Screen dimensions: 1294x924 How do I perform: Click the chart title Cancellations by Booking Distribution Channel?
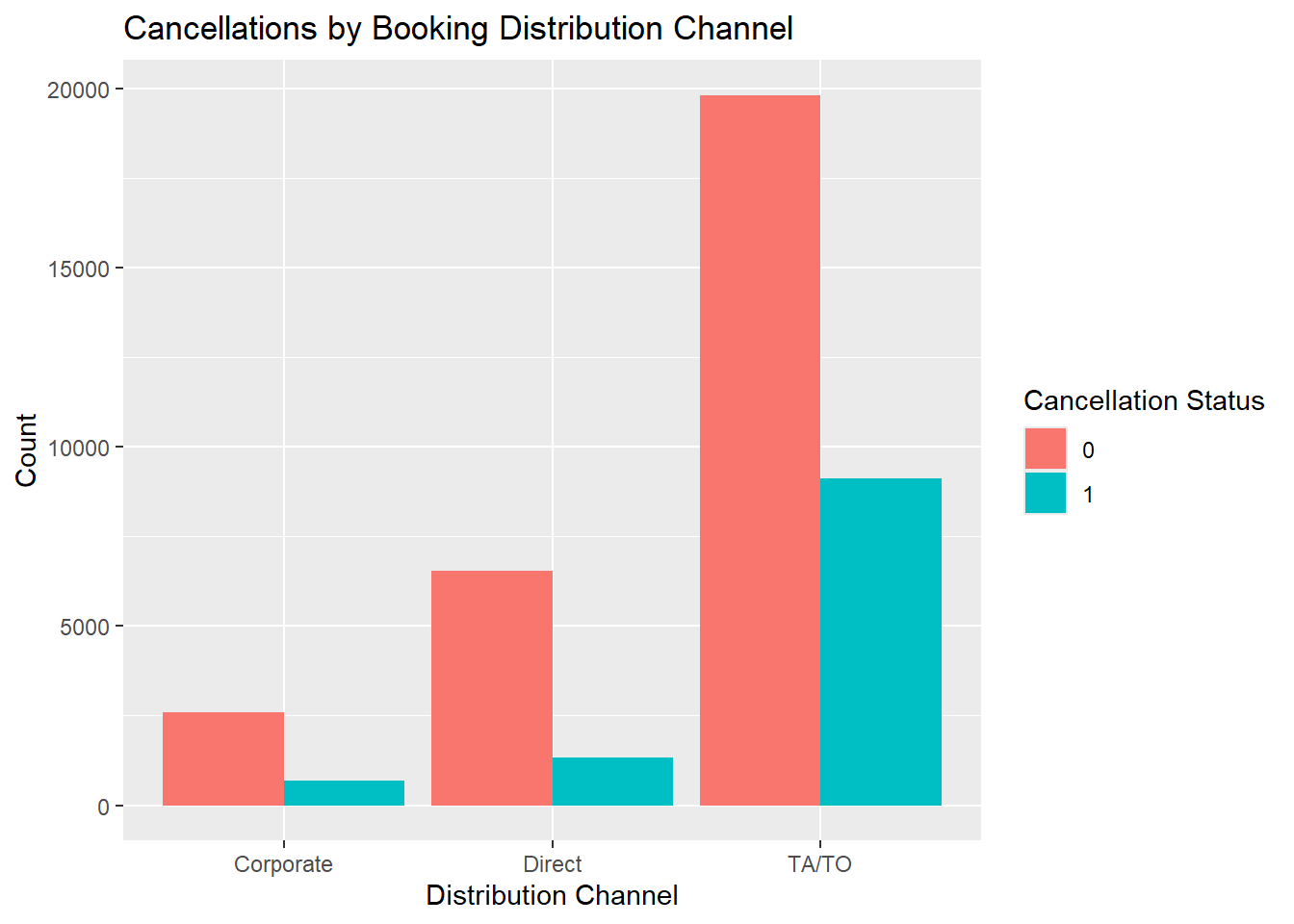458,29
